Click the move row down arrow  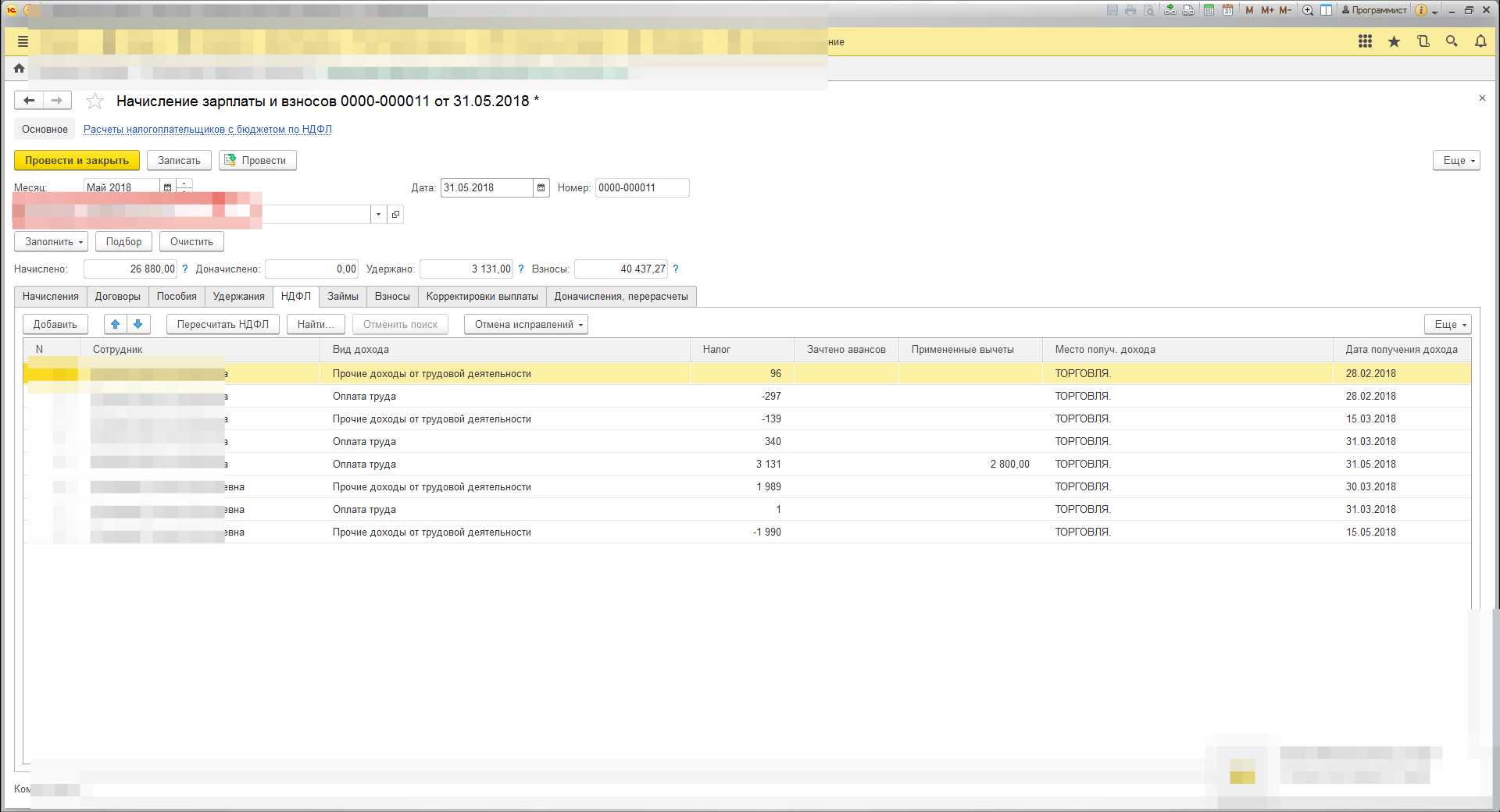click(x=137, y=324)
